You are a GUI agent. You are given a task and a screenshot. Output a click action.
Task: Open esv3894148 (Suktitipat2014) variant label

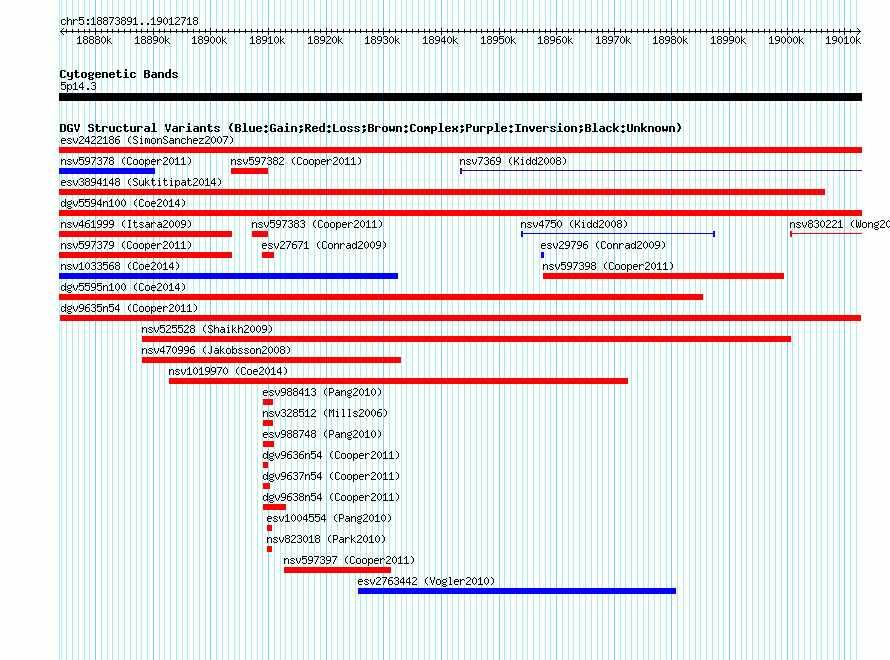141,182
